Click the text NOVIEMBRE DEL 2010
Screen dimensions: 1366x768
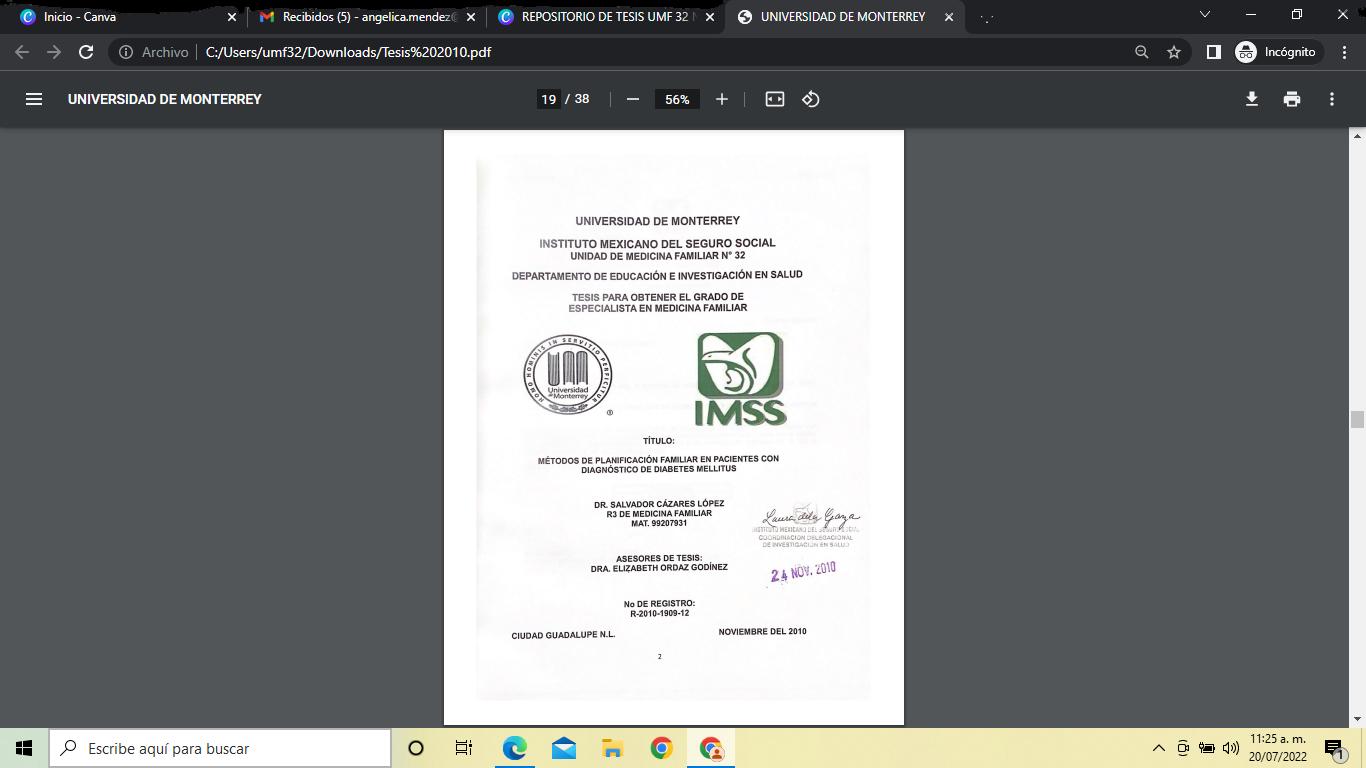pyautogui.click(x=762, y=632)
